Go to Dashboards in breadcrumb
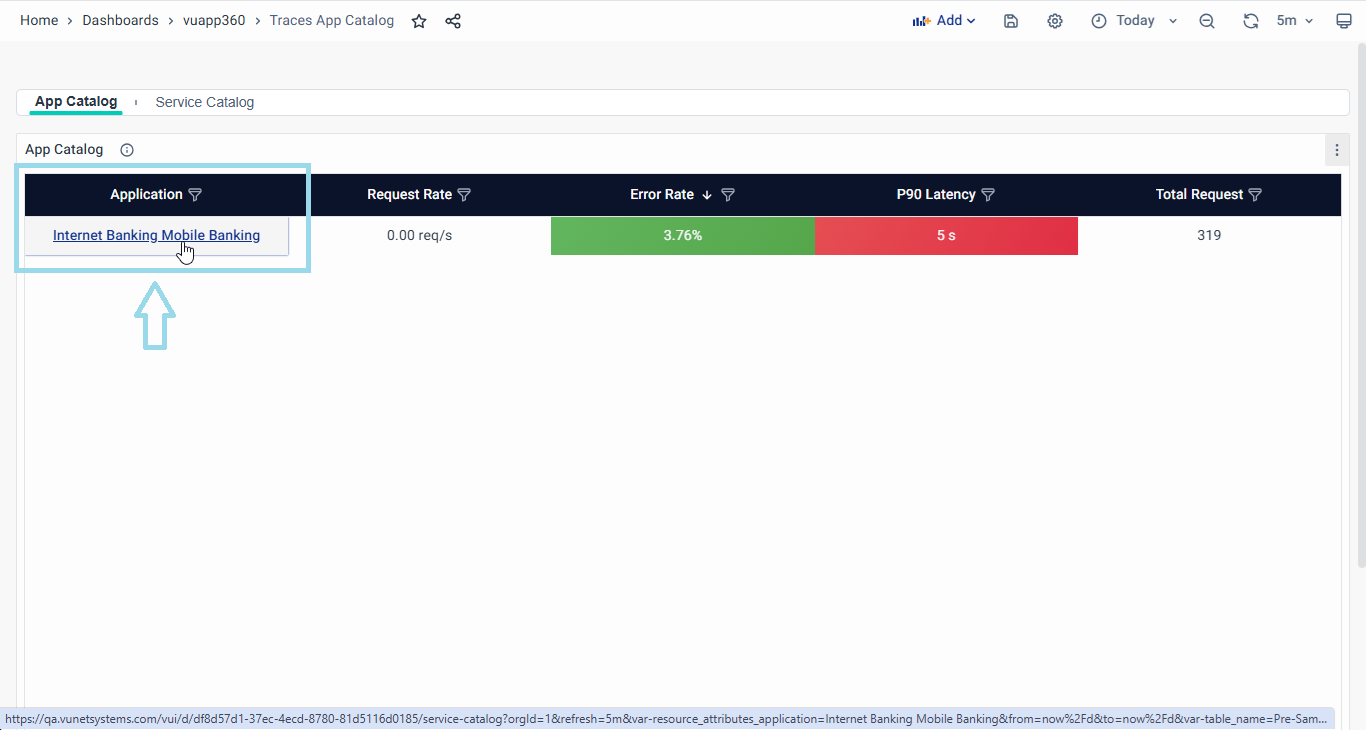 click(120, 21)
